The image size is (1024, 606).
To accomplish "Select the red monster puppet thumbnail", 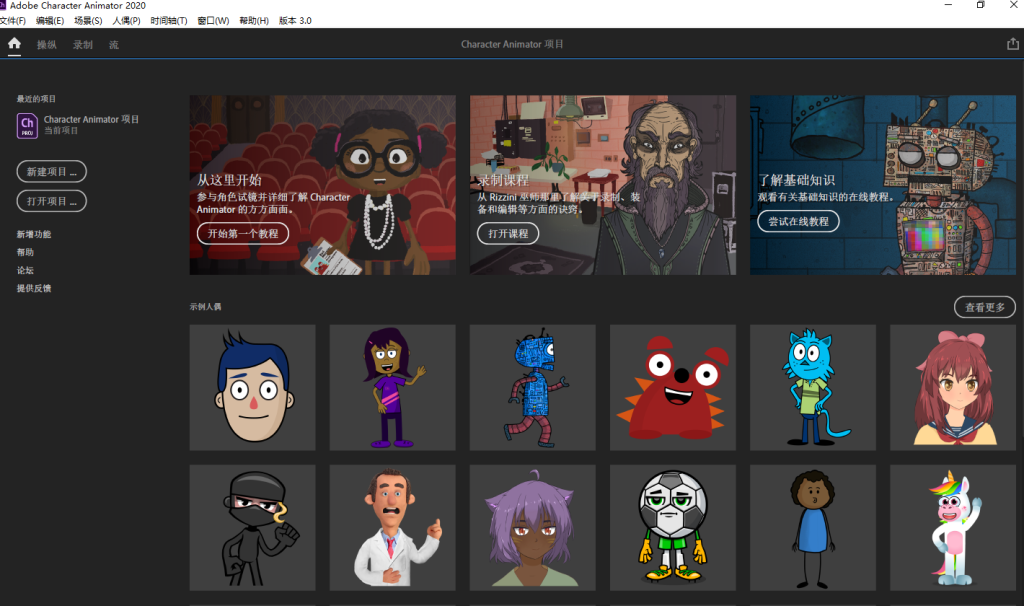I will (x=672, y=387).
